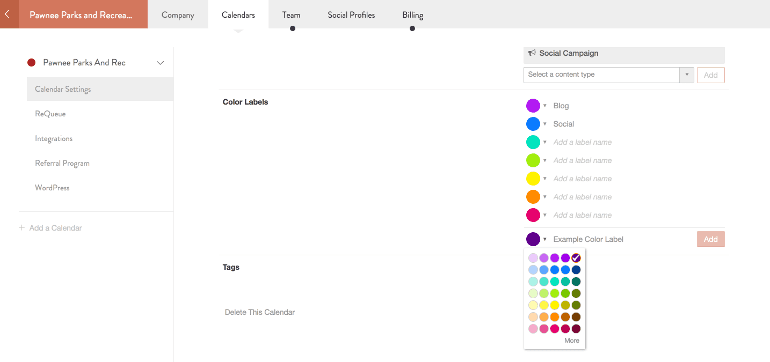Viewport: 770px width, 362px height.
Task: Open ReQueue in the sidebar
Action: (x=50, y=114)
